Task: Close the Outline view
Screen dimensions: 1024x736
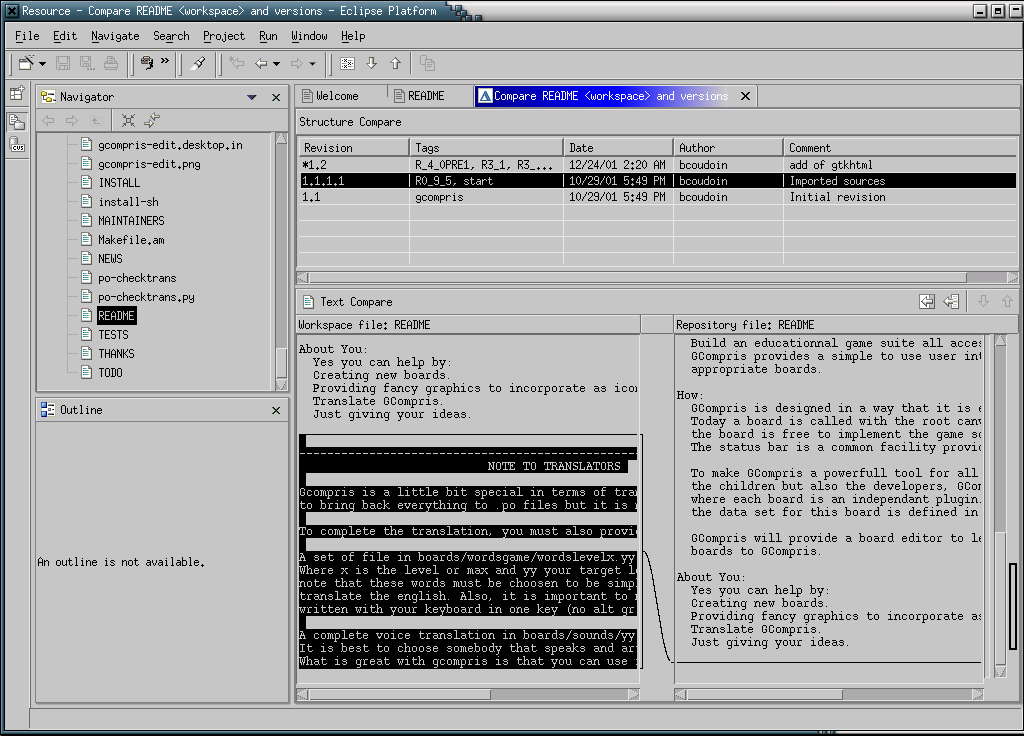Action: pyautogui.click(x=276, y=410)
